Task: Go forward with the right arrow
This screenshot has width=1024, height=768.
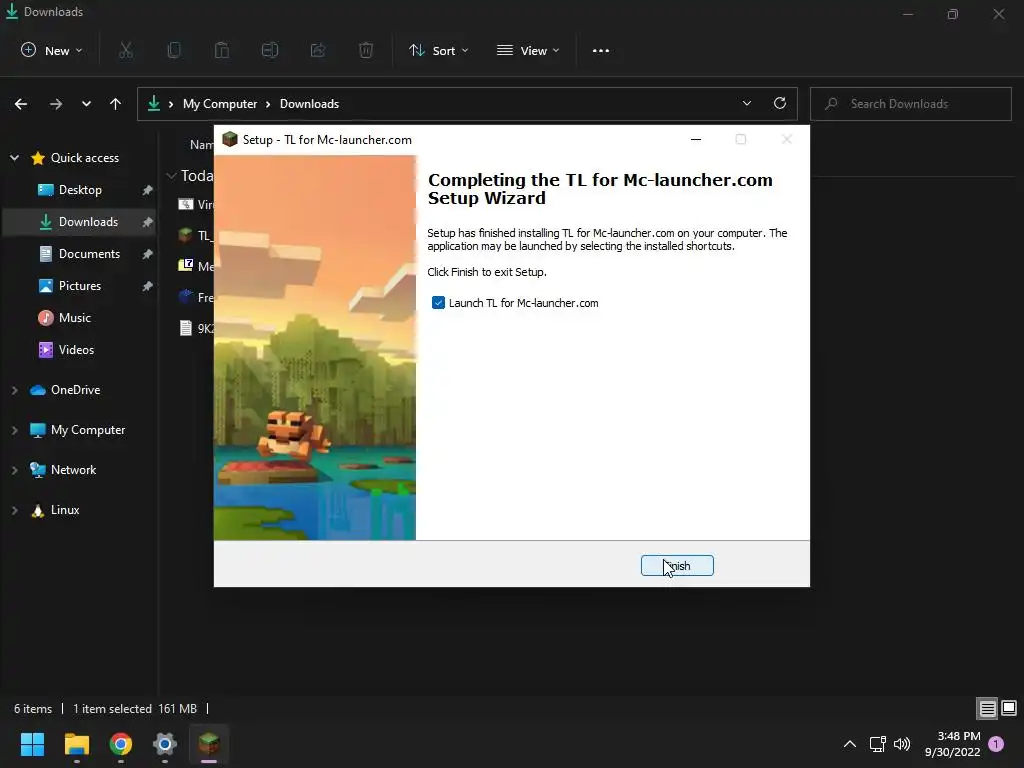Action: click(56, 104)
